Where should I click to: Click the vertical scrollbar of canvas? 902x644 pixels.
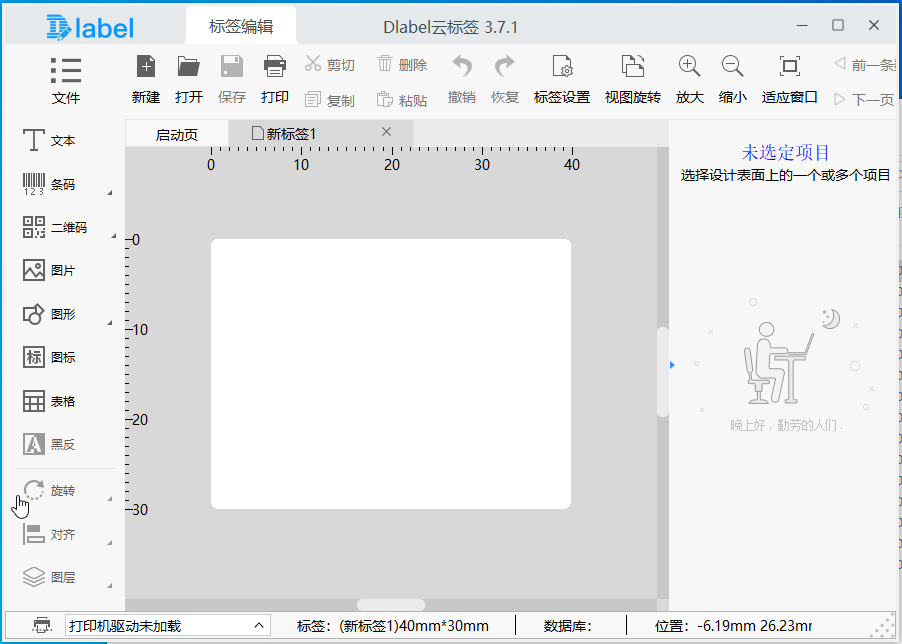pyautogui.click(x=663, y=372)
